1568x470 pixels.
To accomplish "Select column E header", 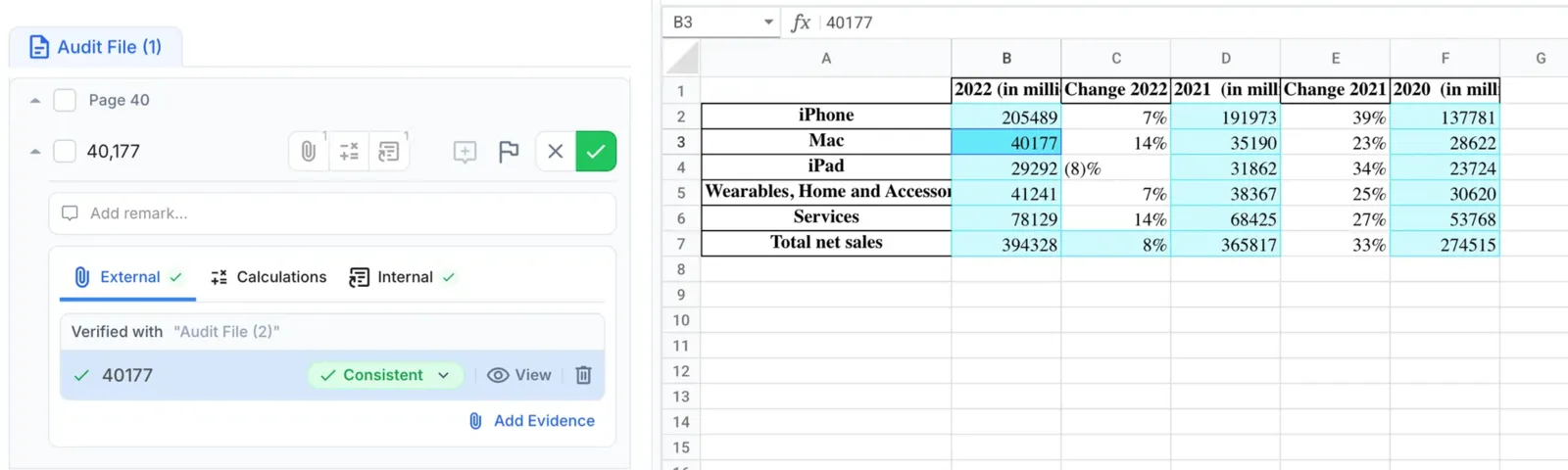I will 1336,58.
